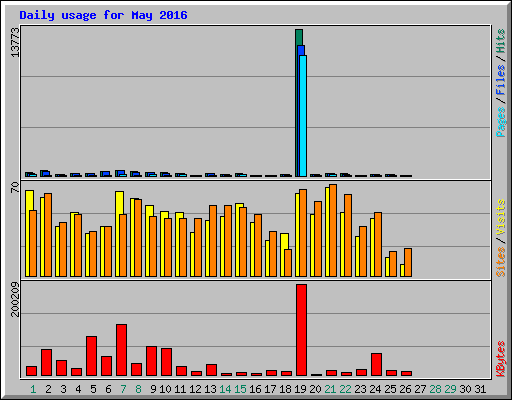Click day 31 on the x-axis
Viewport: 512px width, 400px height.
(480, 389)
